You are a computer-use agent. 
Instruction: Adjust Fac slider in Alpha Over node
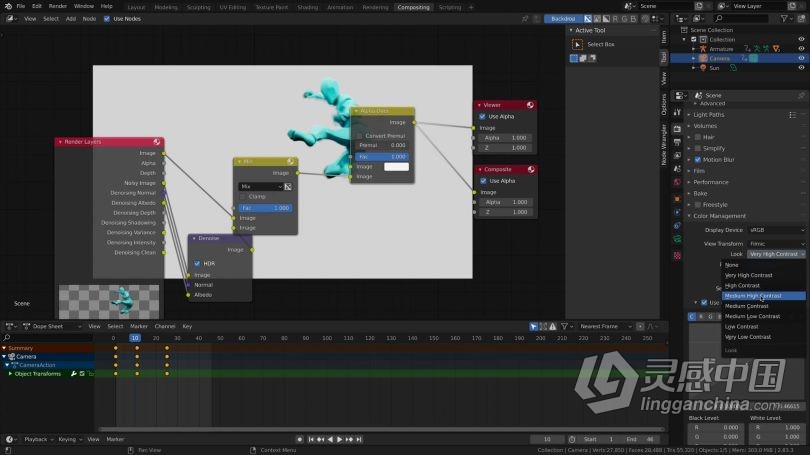(382, 156)
